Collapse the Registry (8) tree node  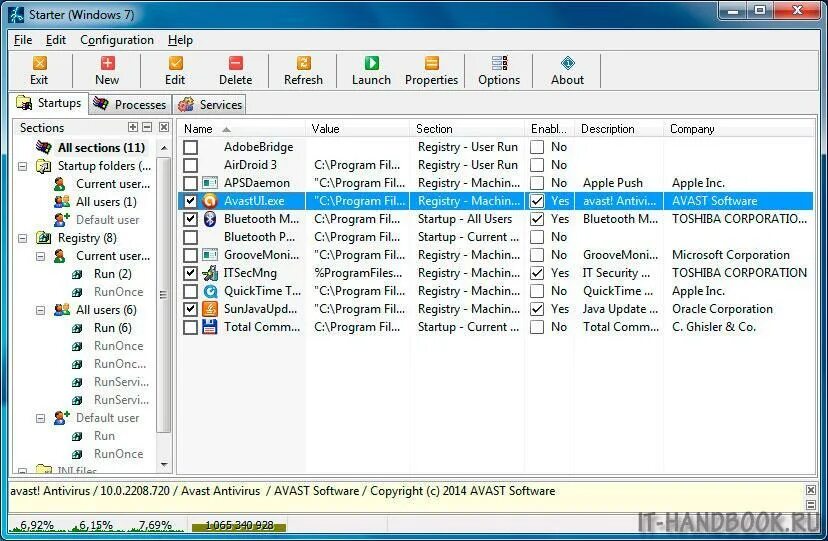pyautogui.click(x=23, y=238)
